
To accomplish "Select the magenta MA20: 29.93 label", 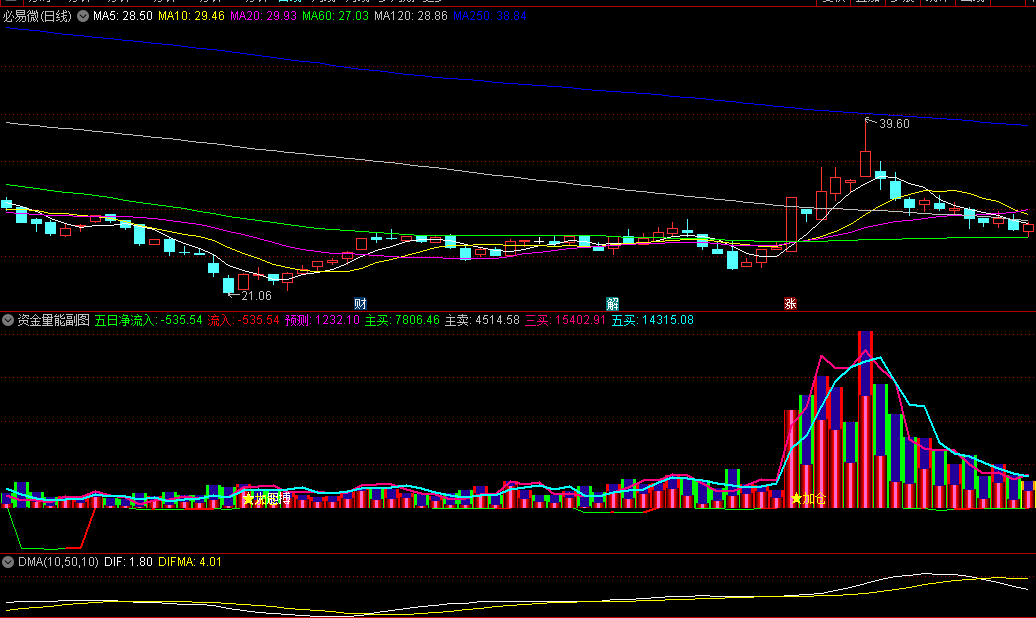I will pyautogui.click(x=263, y=16).
